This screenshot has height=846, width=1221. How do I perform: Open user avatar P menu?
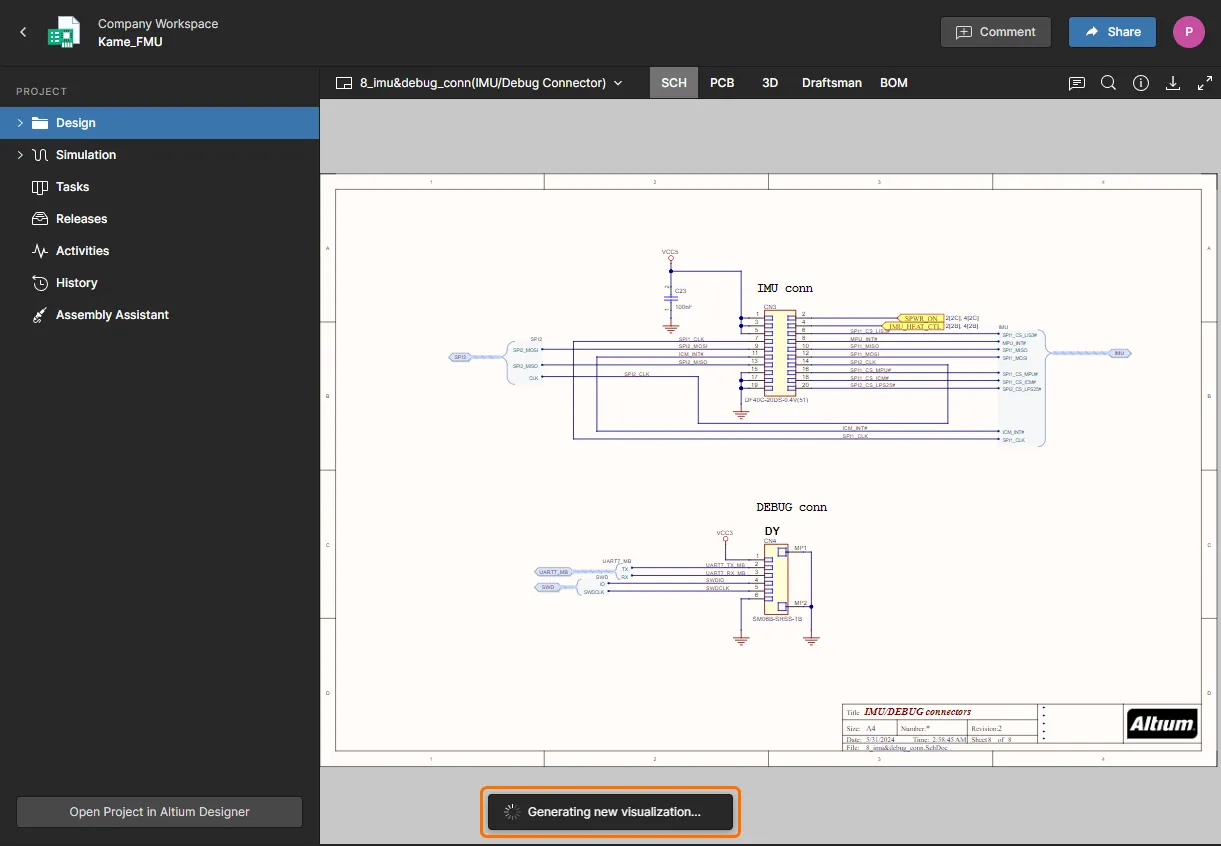(1188, 32)
